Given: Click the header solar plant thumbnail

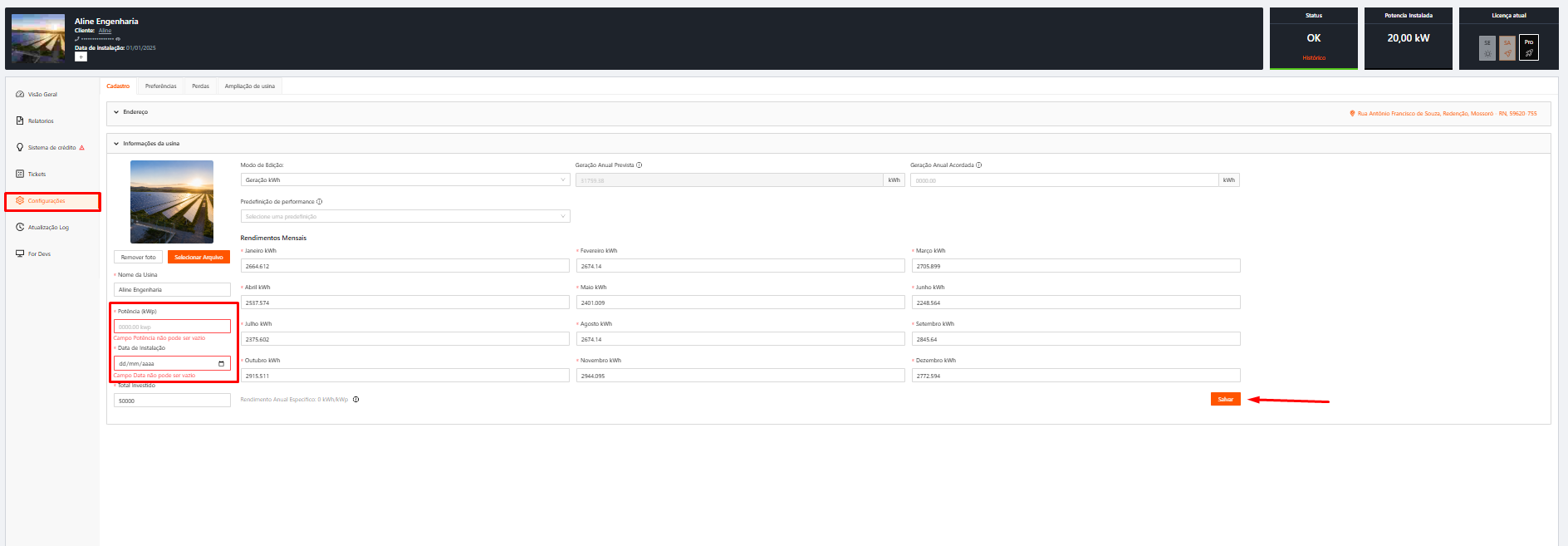Looking at the screenshot, I should tap(38, 38).
